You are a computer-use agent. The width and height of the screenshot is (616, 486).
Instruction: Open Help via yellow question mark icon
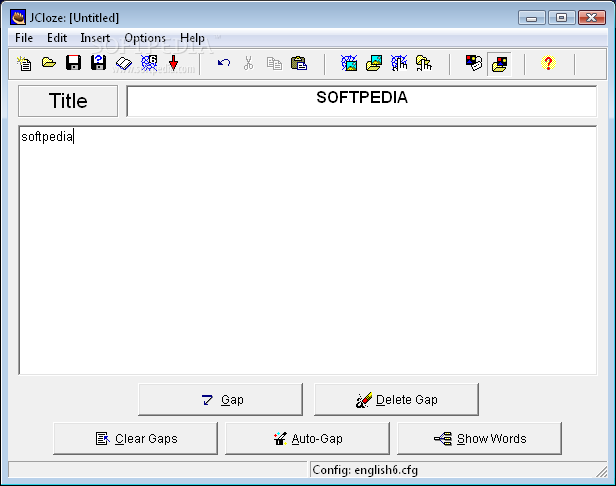[x=548, y=63]
